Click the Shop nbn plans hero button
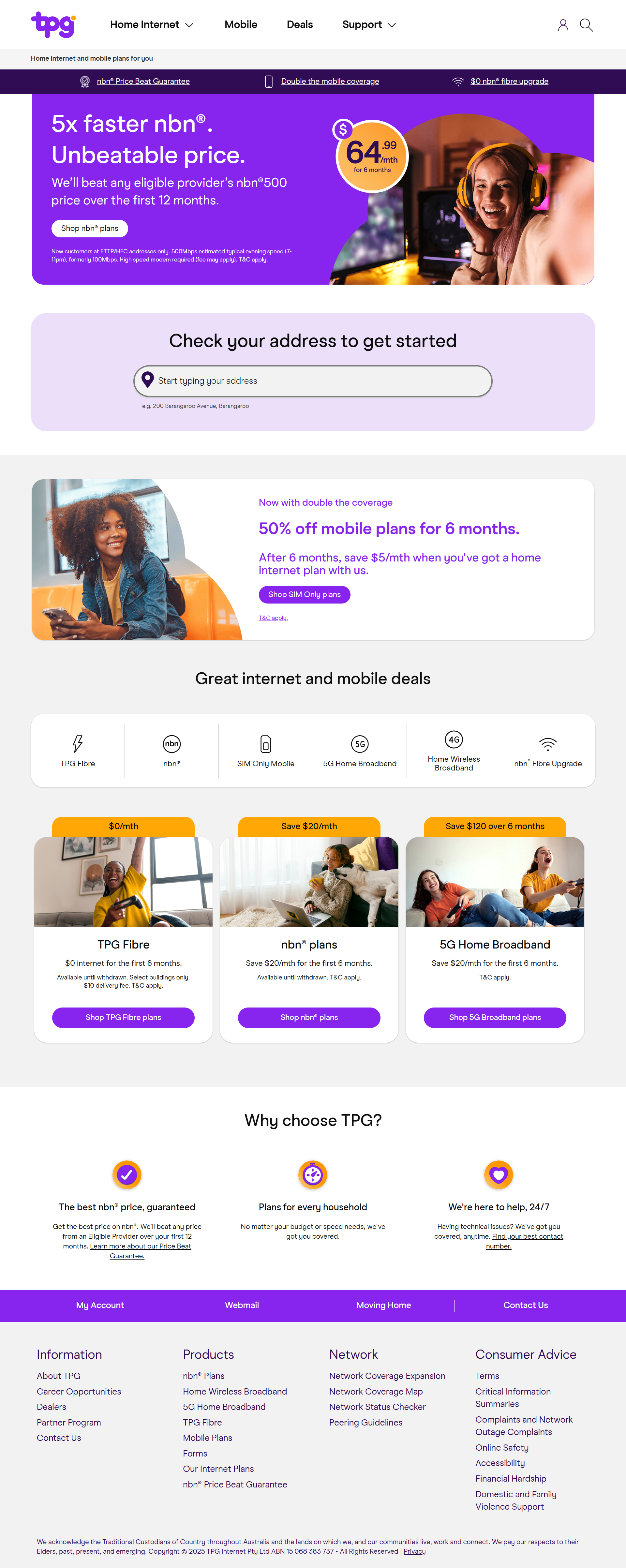This screenshot has width=626, height=1568. point(90,228)
